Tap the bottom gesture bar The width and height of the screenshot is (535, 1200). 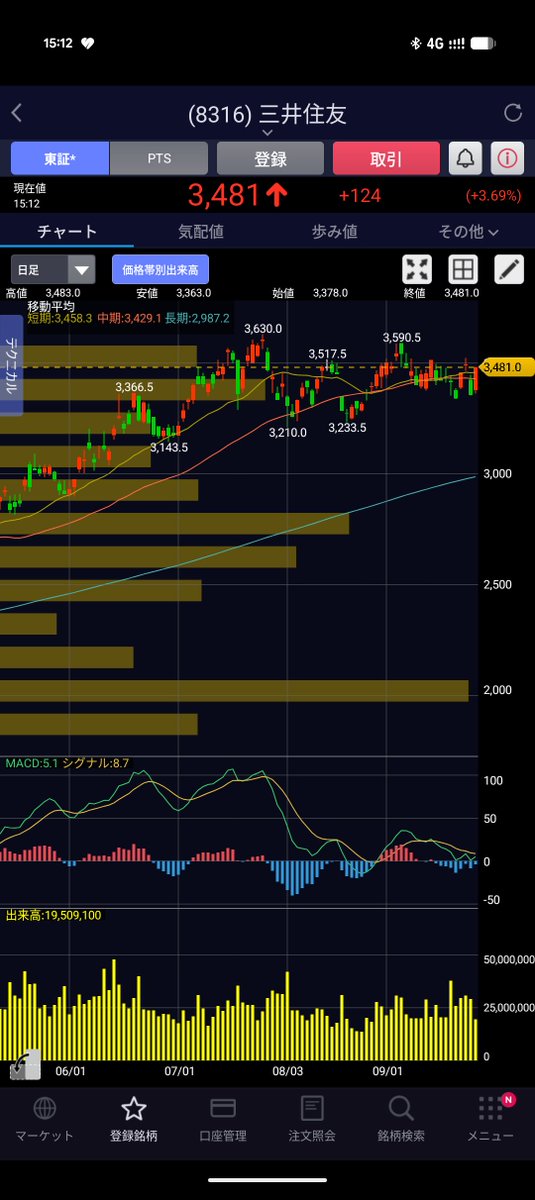click(x=267, y=1181)
